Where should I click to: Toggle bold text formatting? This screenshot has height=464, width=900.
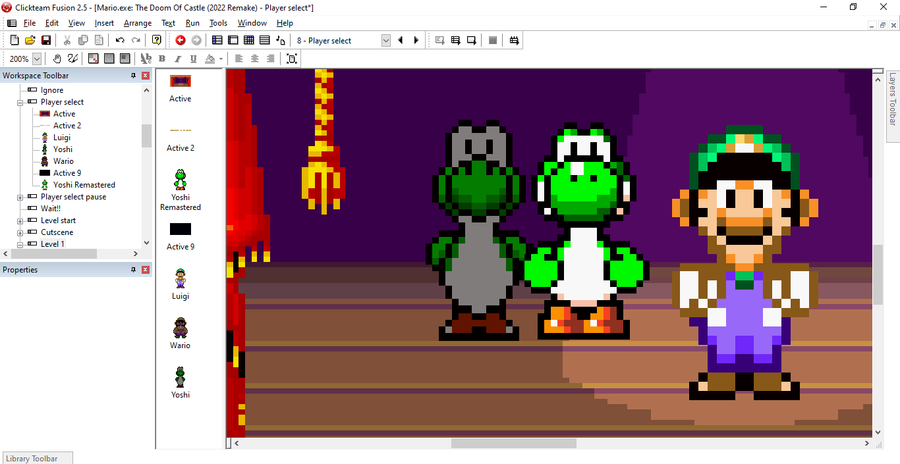(162, 59)
